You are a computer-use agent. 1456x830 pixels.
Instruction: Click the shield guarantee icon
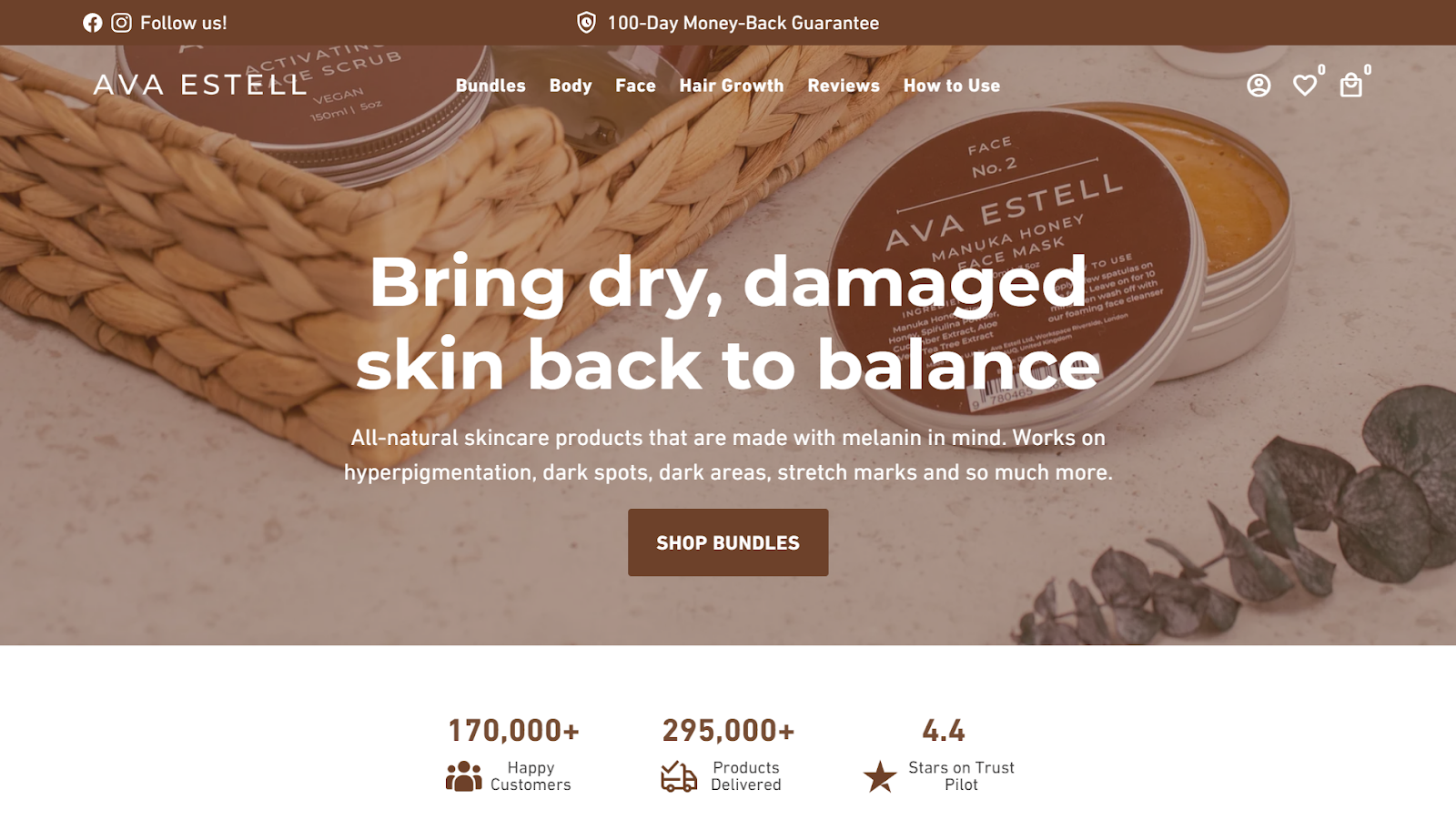coord(587,23)
